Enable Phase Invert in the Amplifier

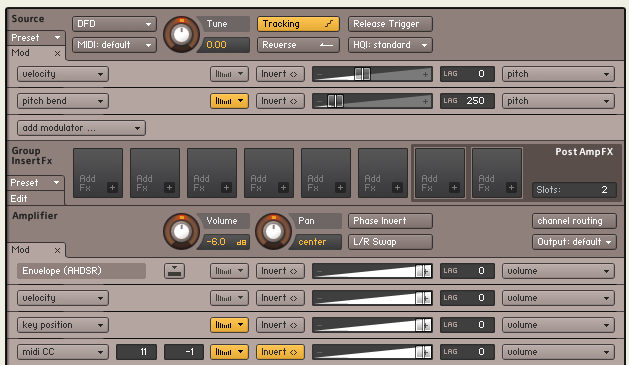click(390, 221)
